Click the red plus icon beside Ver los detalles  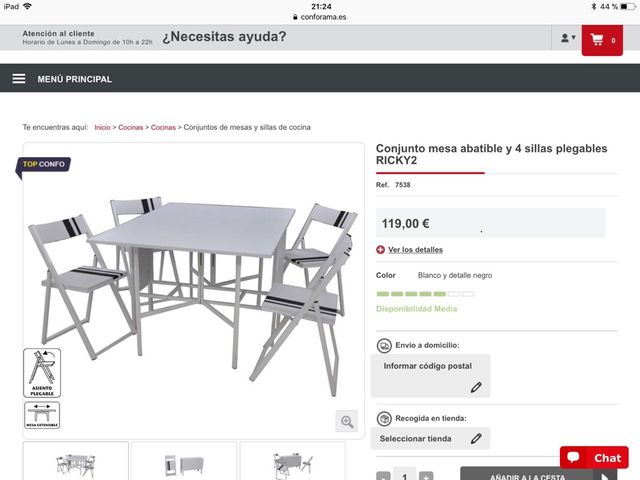point(380,249)
